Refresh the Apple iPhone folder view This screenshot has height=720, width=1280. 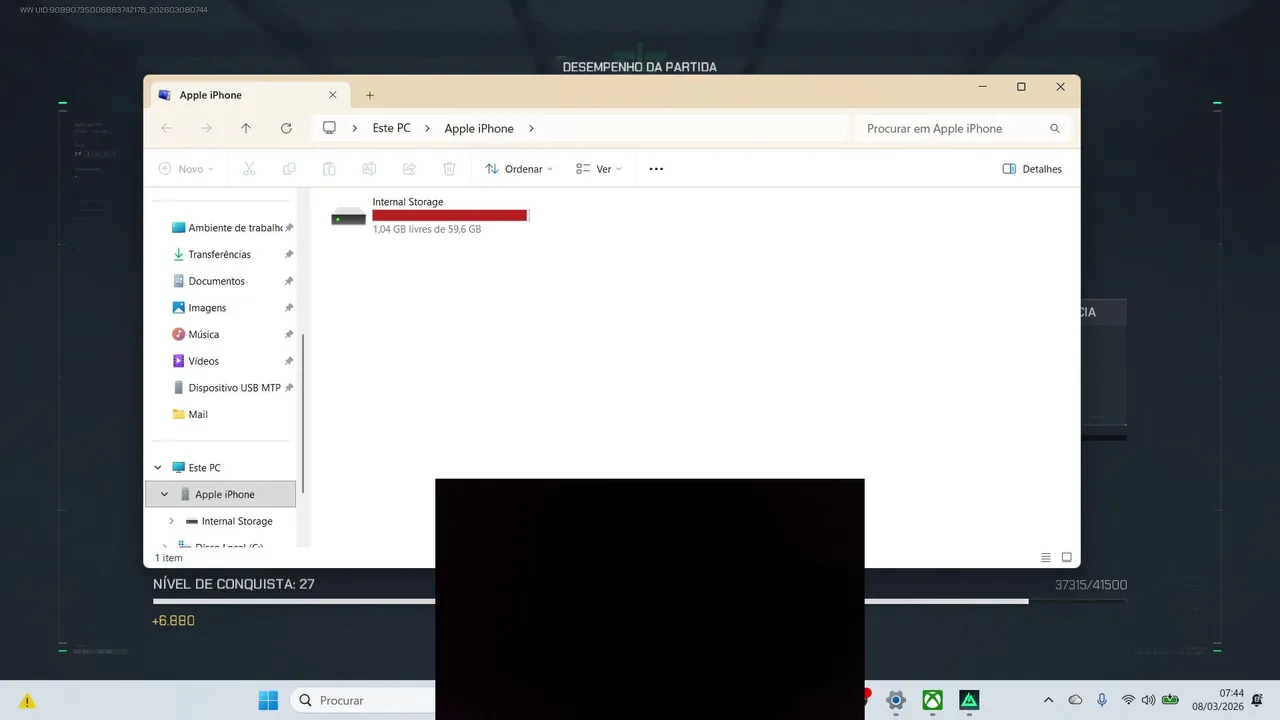tap(286, 128)
